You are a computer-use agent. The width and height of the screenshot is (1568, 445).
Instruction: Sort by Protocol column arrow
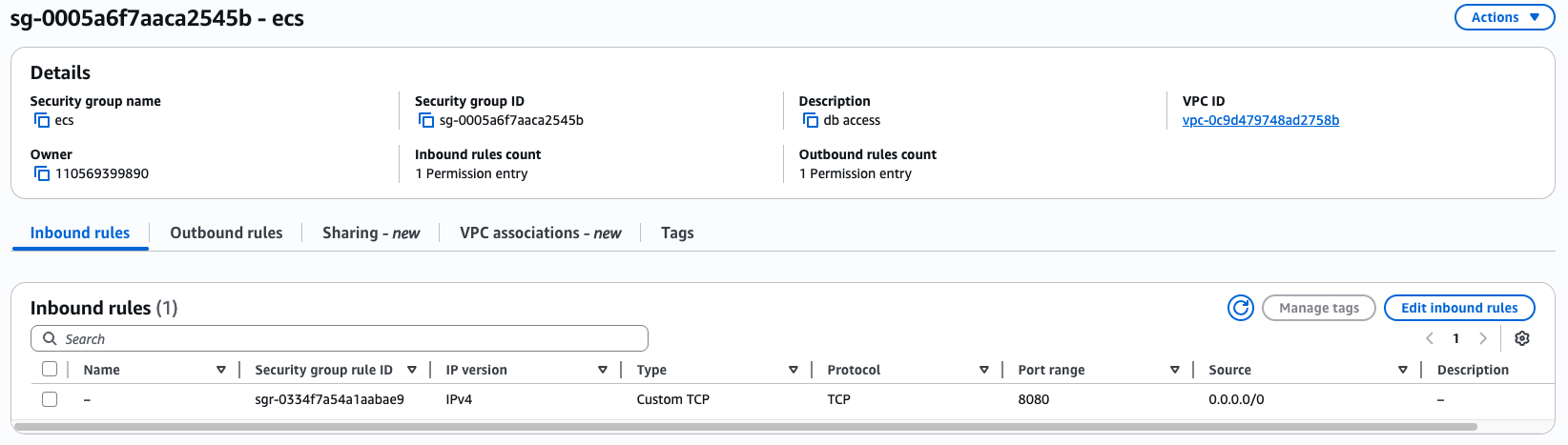point(984,370)
